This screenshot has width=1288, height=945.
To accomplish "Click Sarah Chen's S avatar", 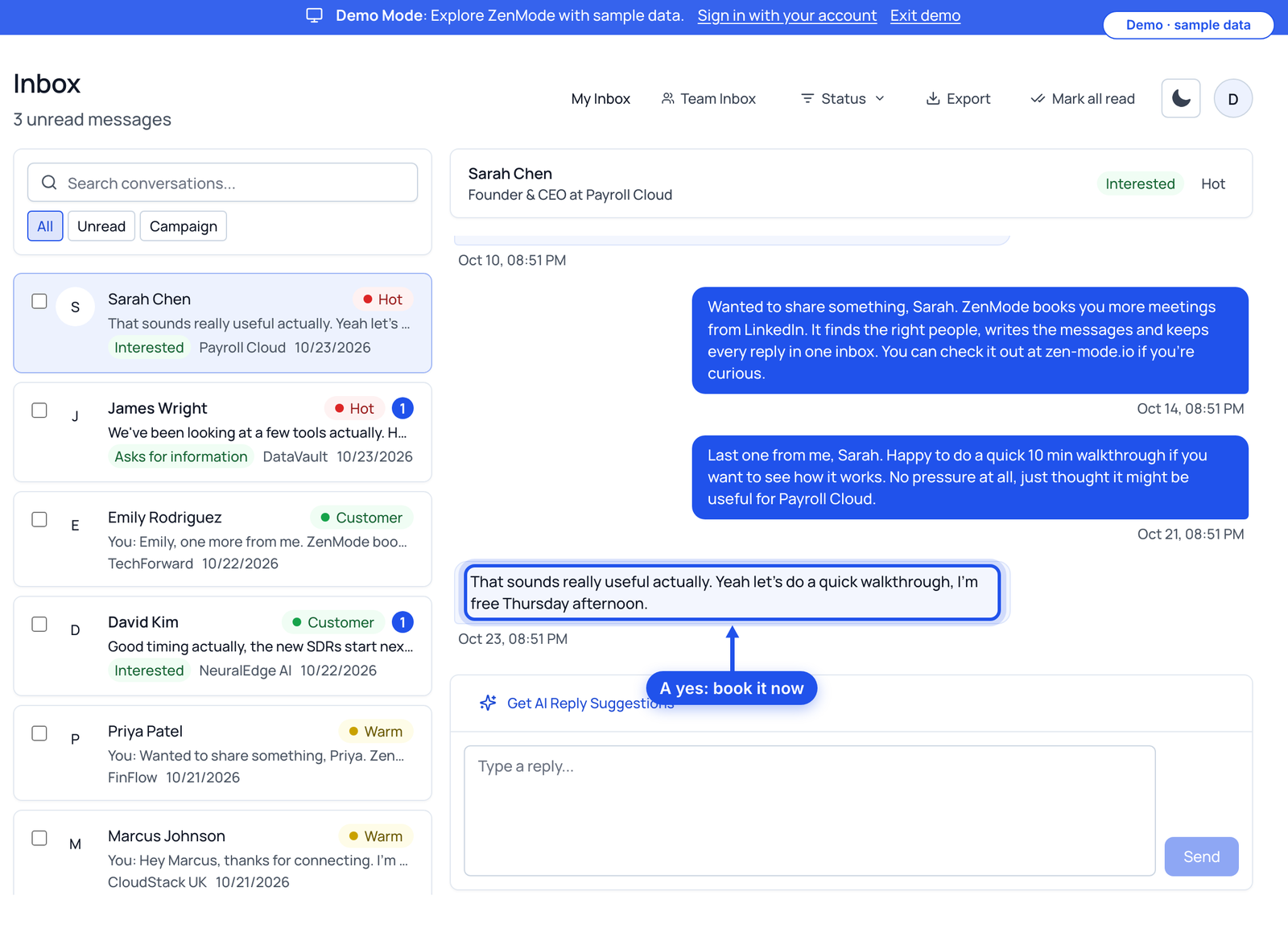I will coord(75,307).
